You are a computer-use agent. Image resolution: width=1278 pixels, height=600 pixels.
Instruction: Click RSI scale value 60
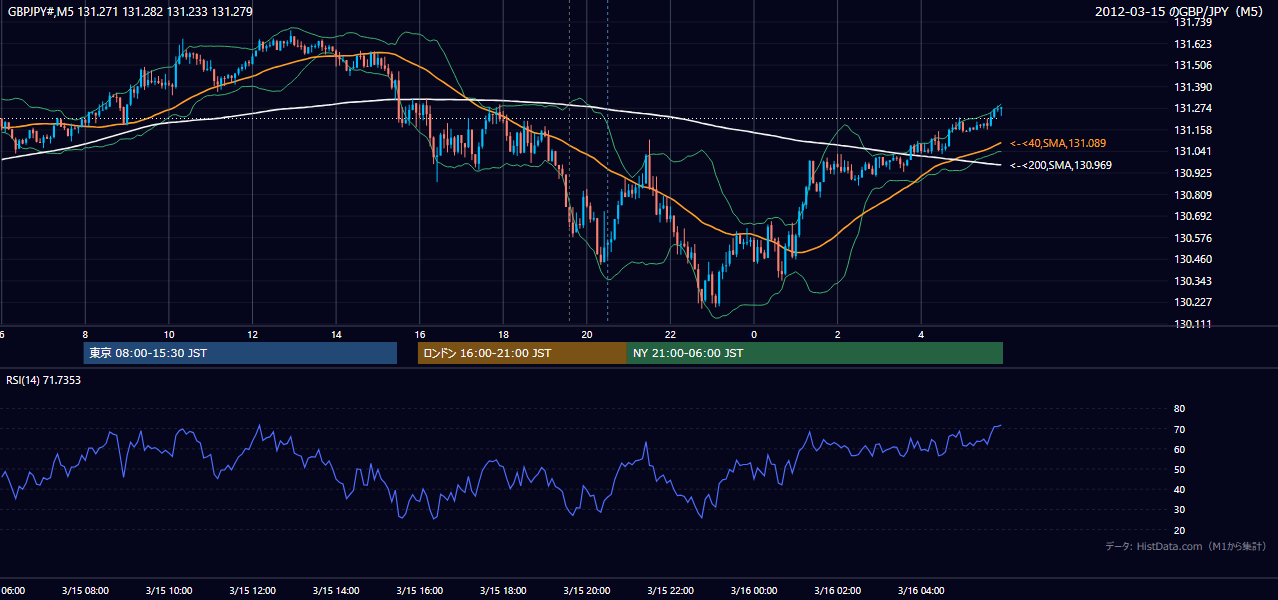click(1179, 449)
